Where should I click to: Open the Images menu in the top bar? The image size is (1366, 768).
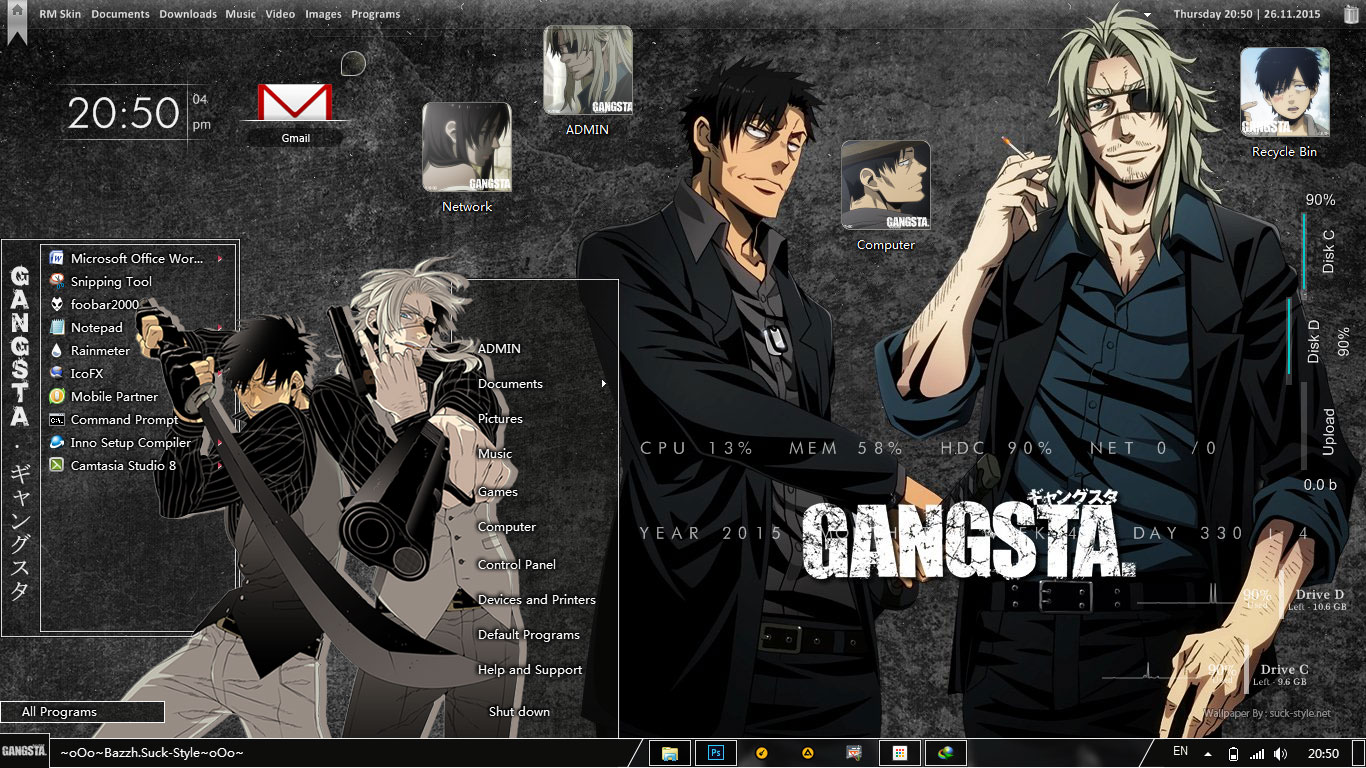tap(323, 14)
